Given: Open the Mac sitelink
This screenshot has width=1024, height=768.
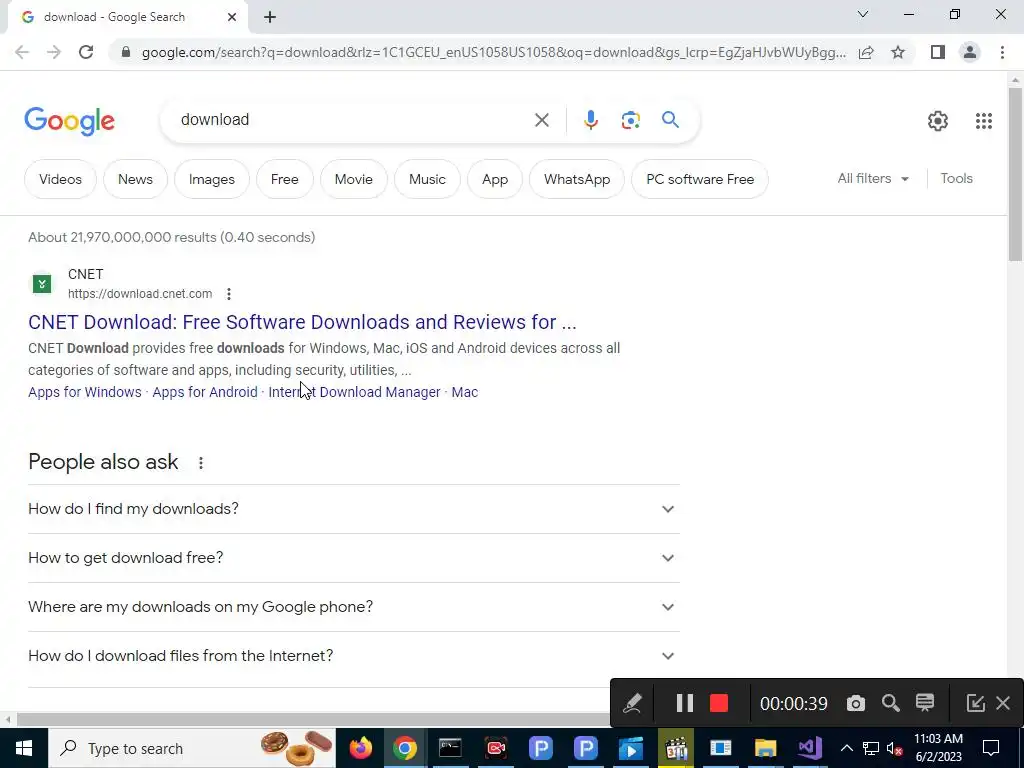Looking at the screenshot, I should click(465, 392).
